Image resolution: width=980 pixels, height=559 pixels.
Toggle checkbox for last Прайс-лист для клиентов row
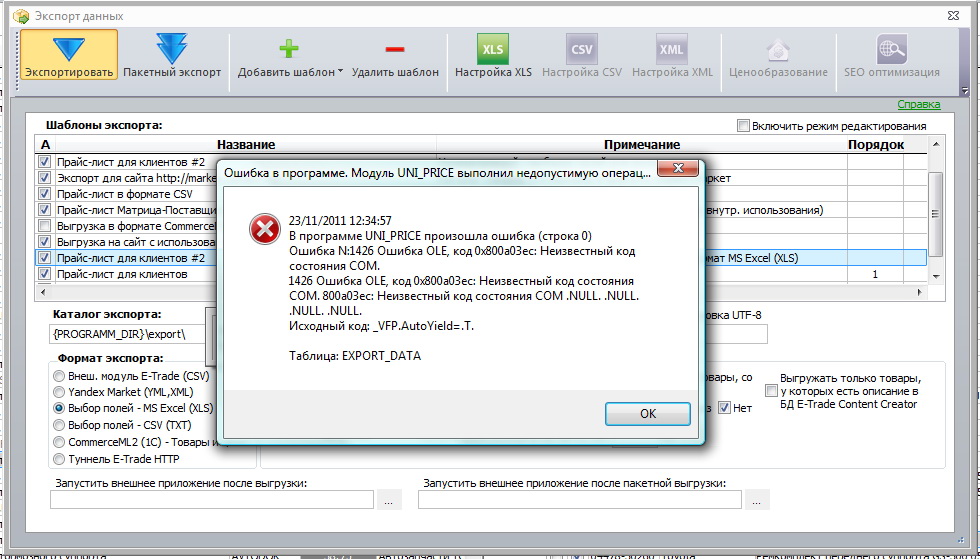(44, 273)
